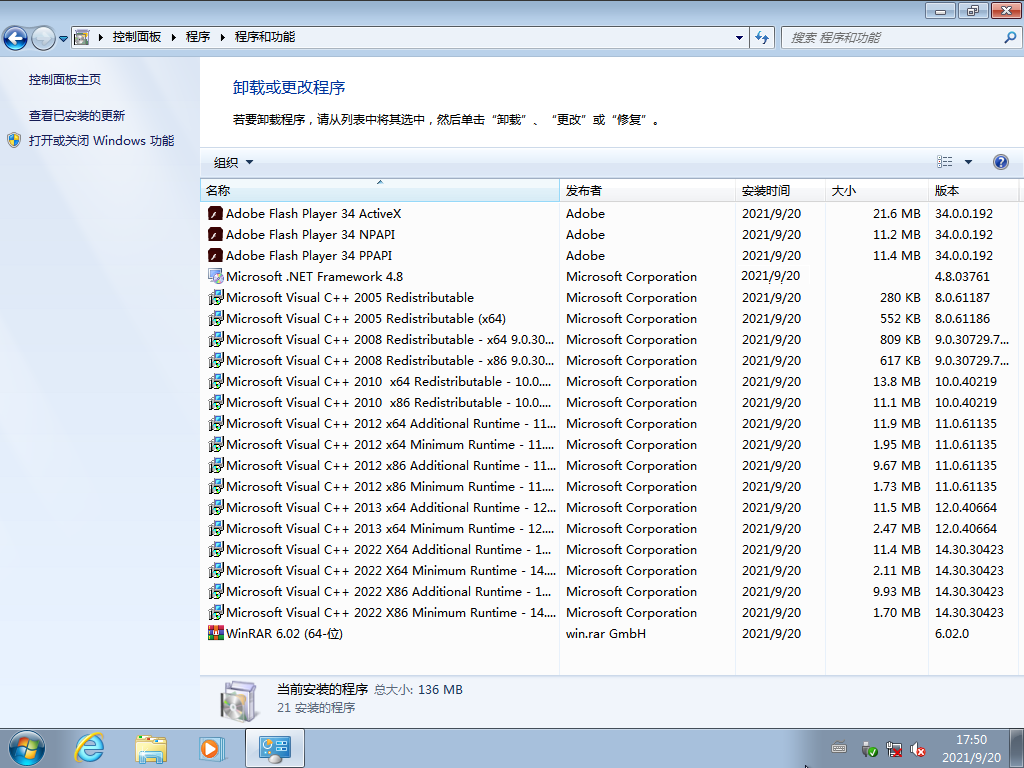Screen dimensions: 1024x768
Task: Open the address bar dropdown arrow
Action: 738,37
